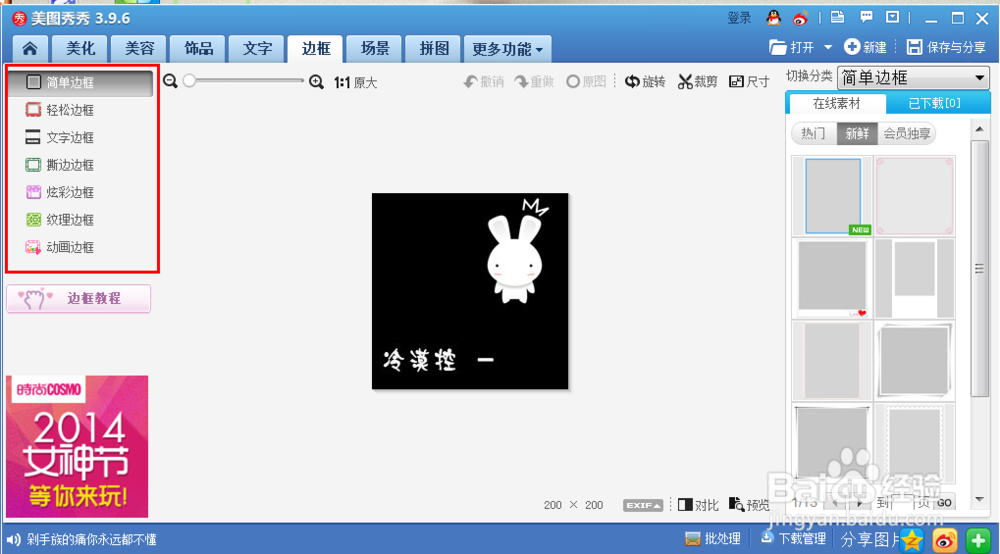Screen dimensions: 1000x554
Task: Click the 撤销 undo button
Action: 483,82
